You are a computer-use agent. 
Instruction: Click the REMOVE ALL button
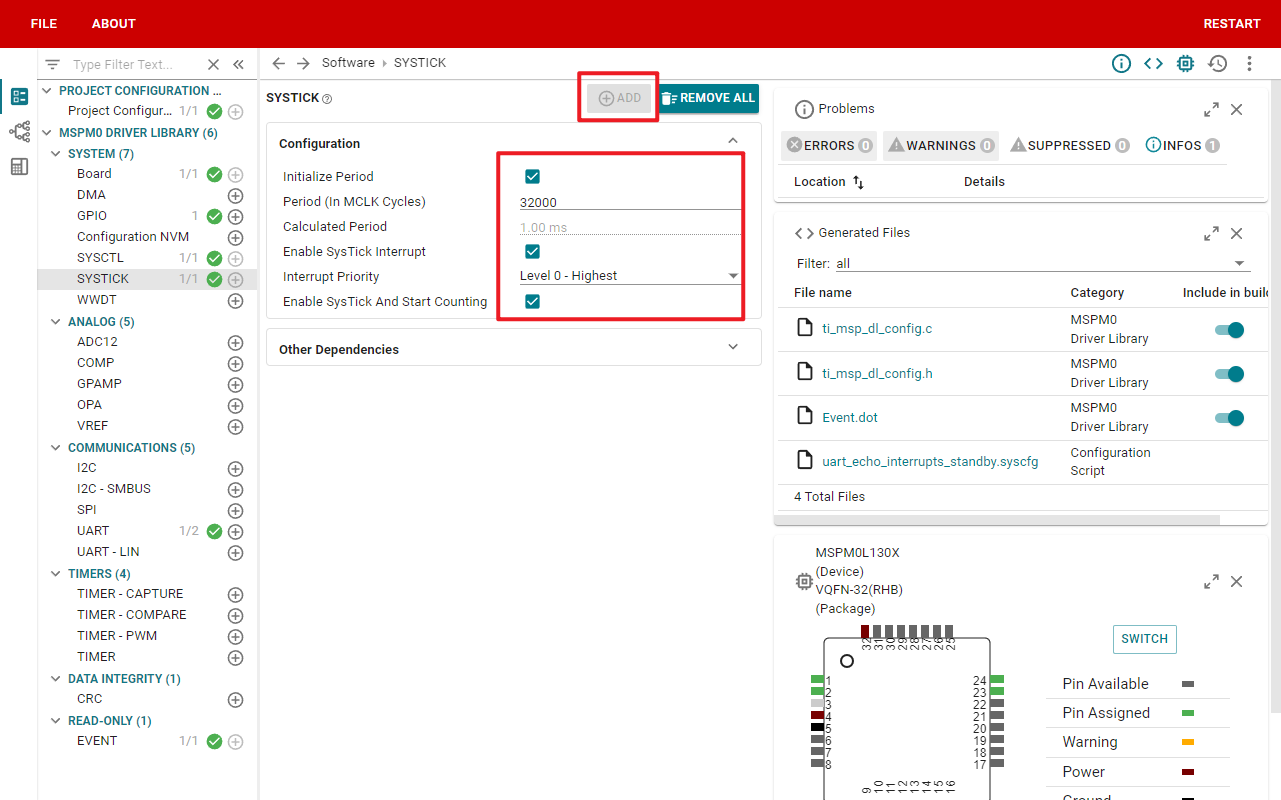tap(708, 98)
